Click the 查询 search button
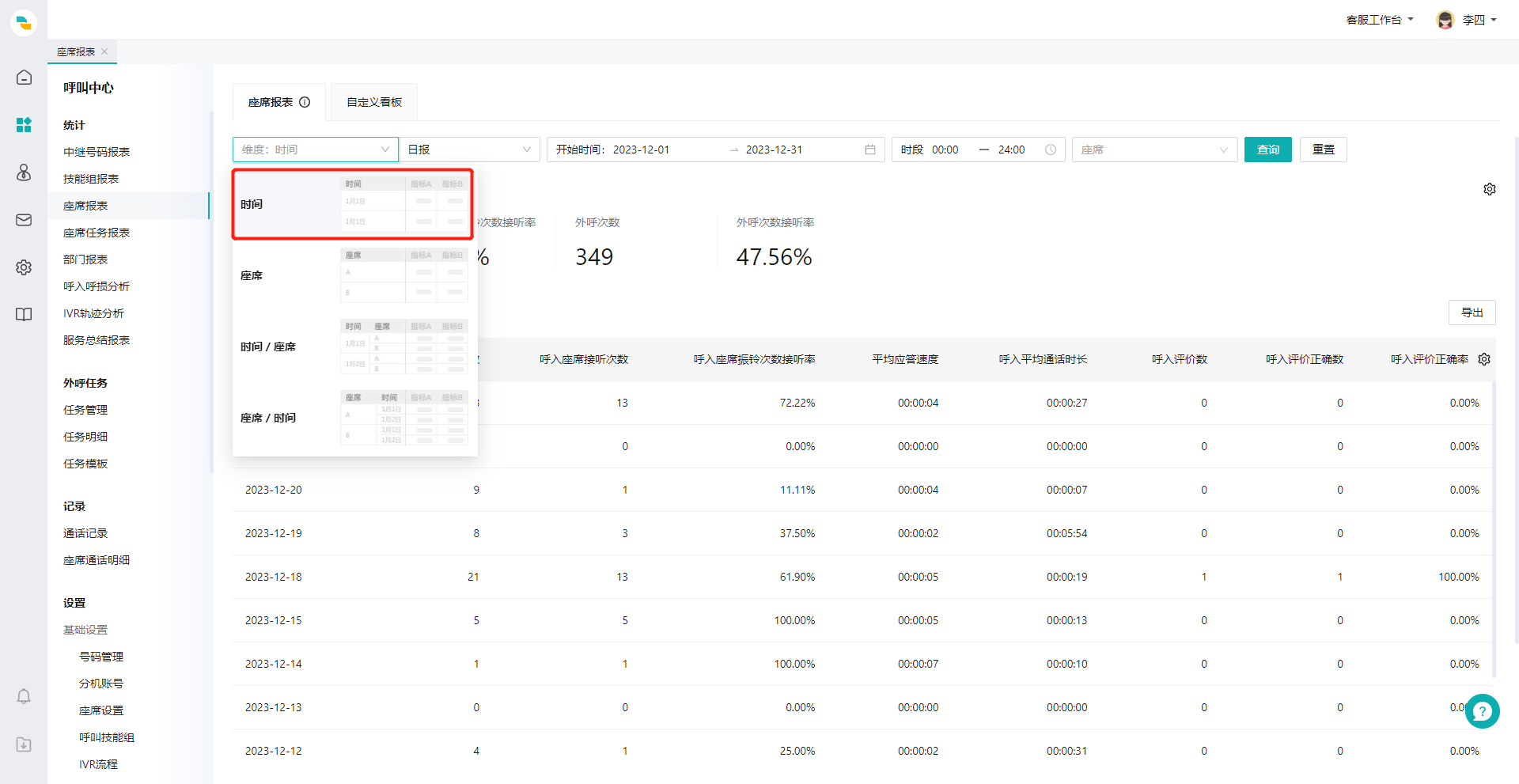1519x784 pixels. (x=1268, y=150)
